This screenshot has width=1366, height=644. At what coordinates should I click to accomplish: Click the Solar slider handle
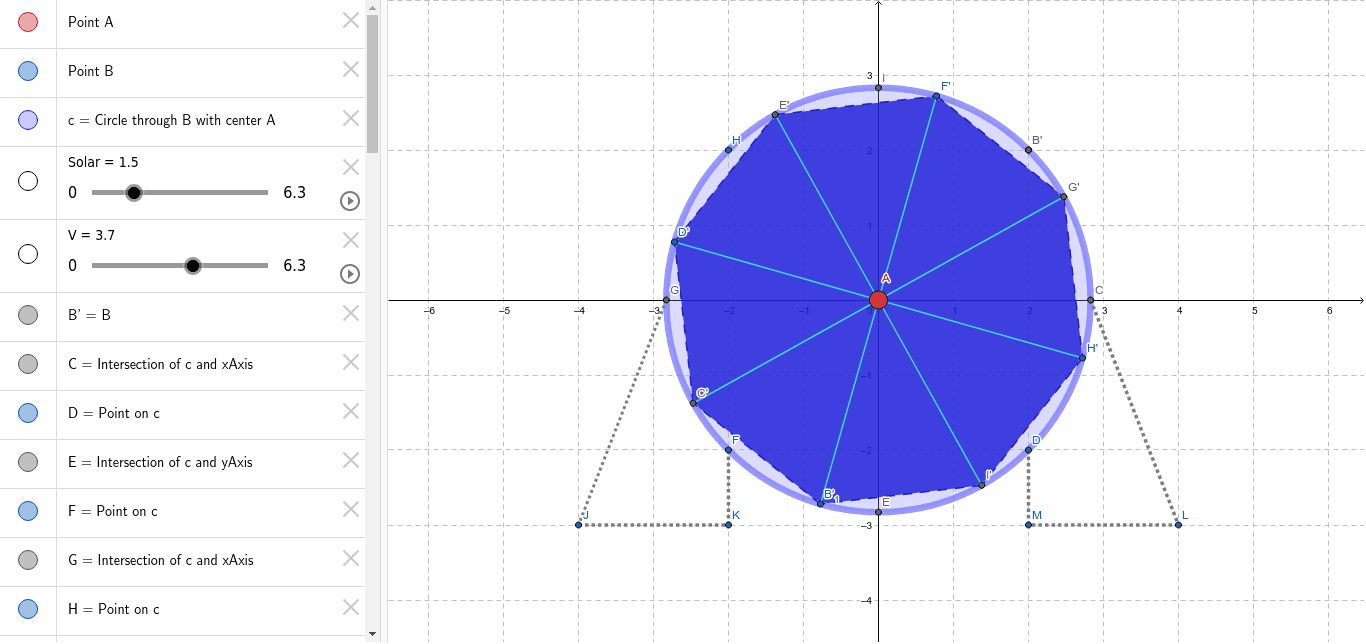coord(134,192)
